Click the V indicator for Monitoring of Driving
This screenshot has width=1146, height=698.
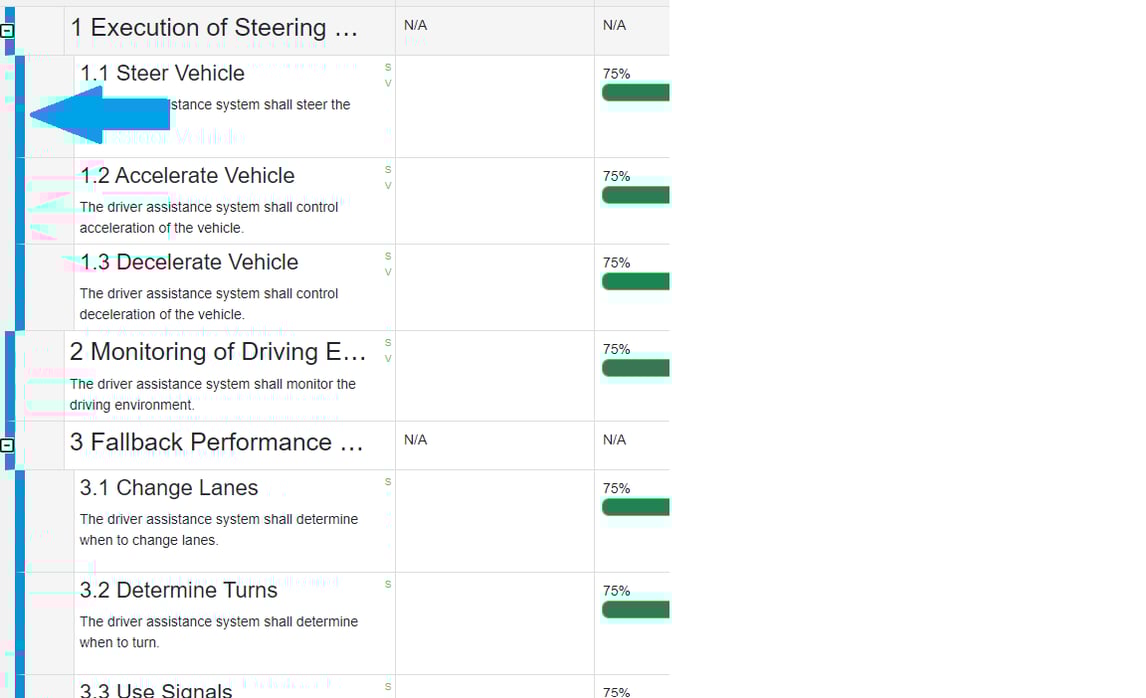pyautogui.click(x=388, y=358)
